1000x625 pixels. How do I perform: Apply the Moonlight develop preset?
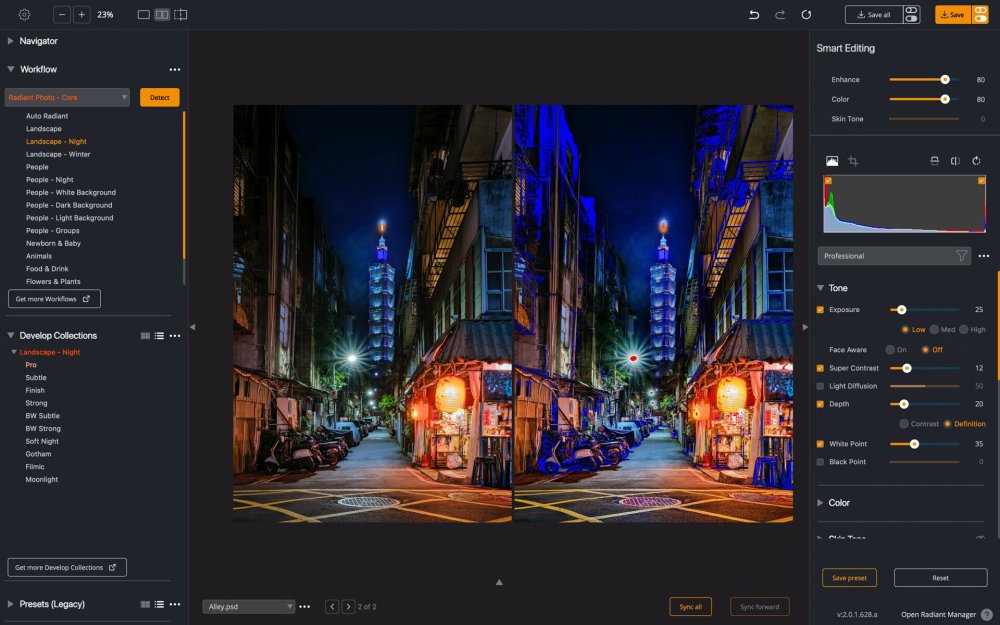click(x=41, y=480)
